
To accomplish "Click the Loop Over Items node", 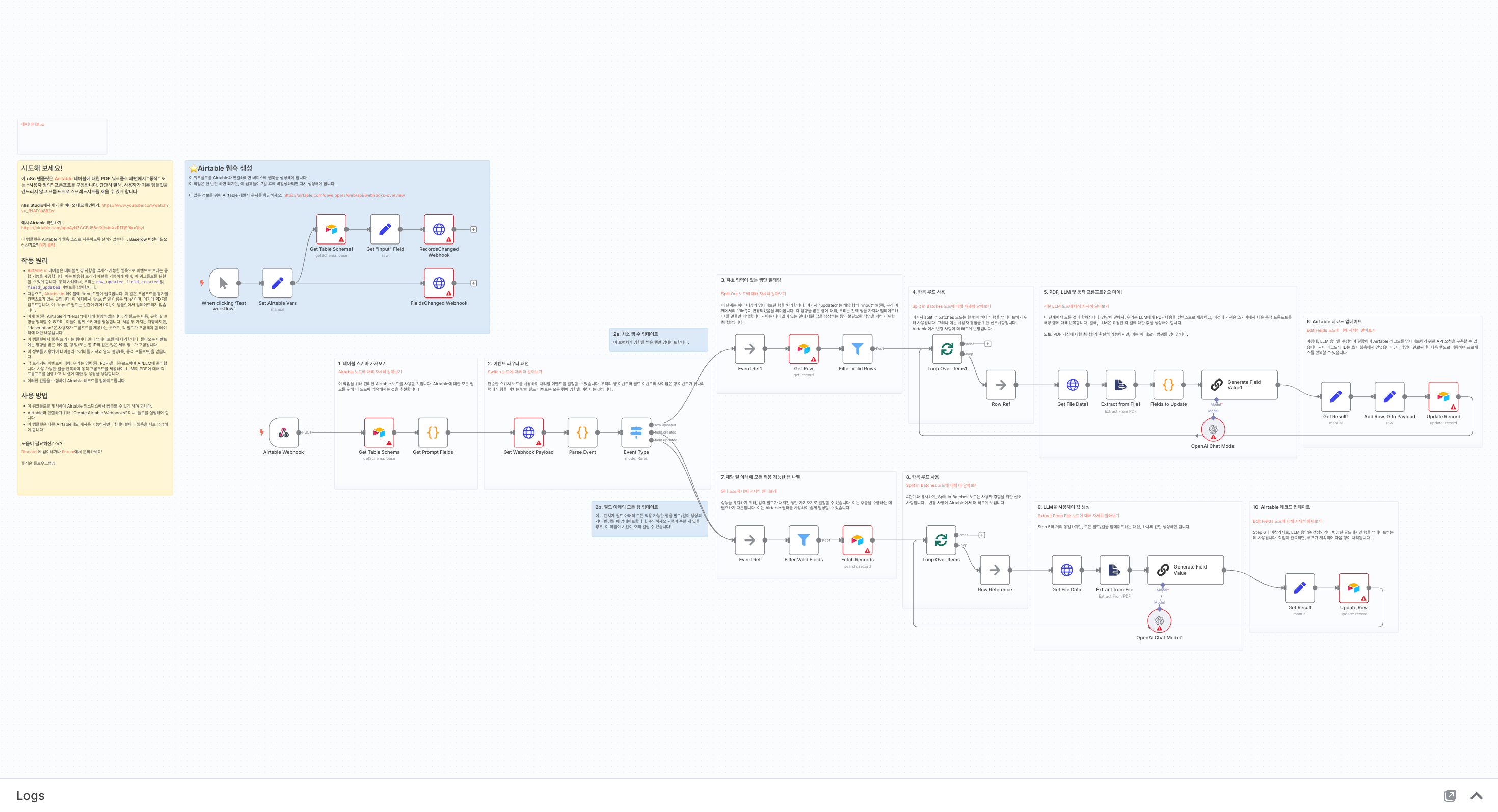I will [941, 540].
